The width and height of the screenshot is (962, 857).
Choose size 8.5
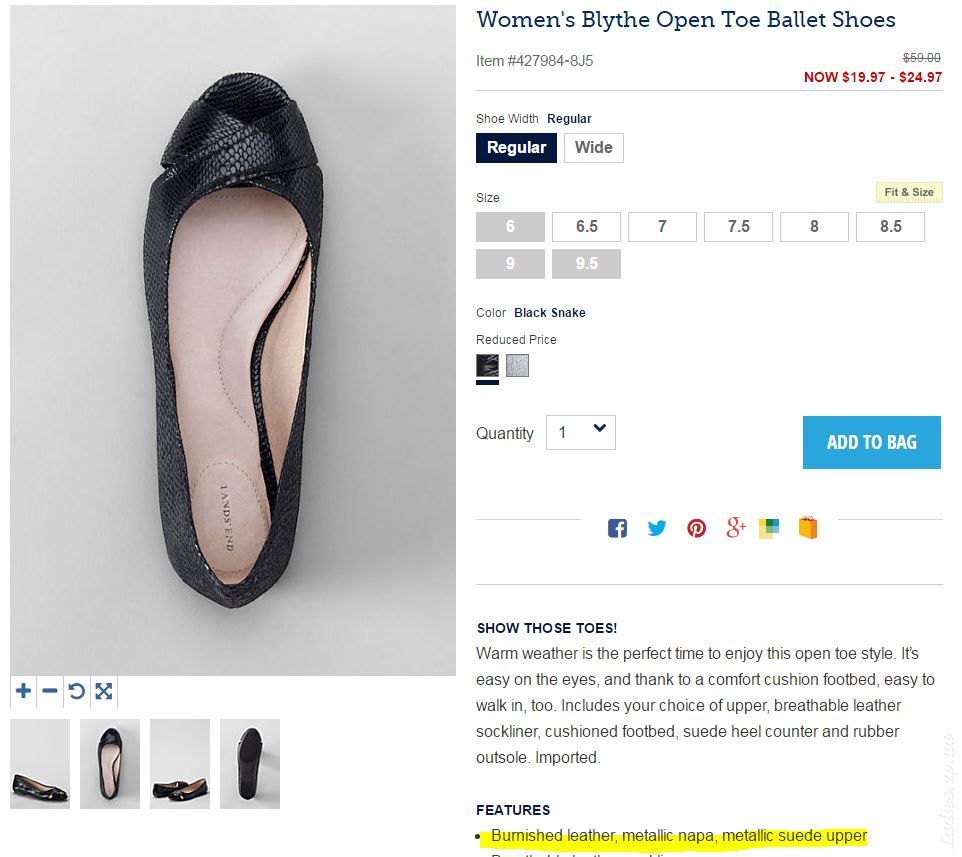pos(890,227)
